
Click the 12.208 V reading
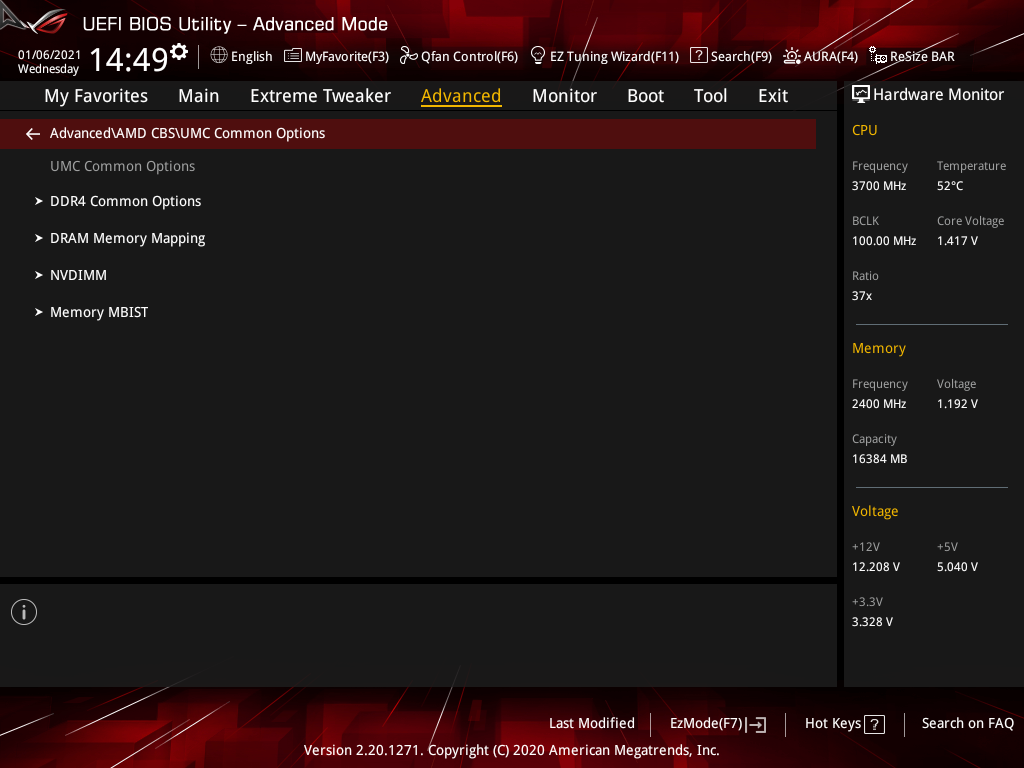(876, 567)
